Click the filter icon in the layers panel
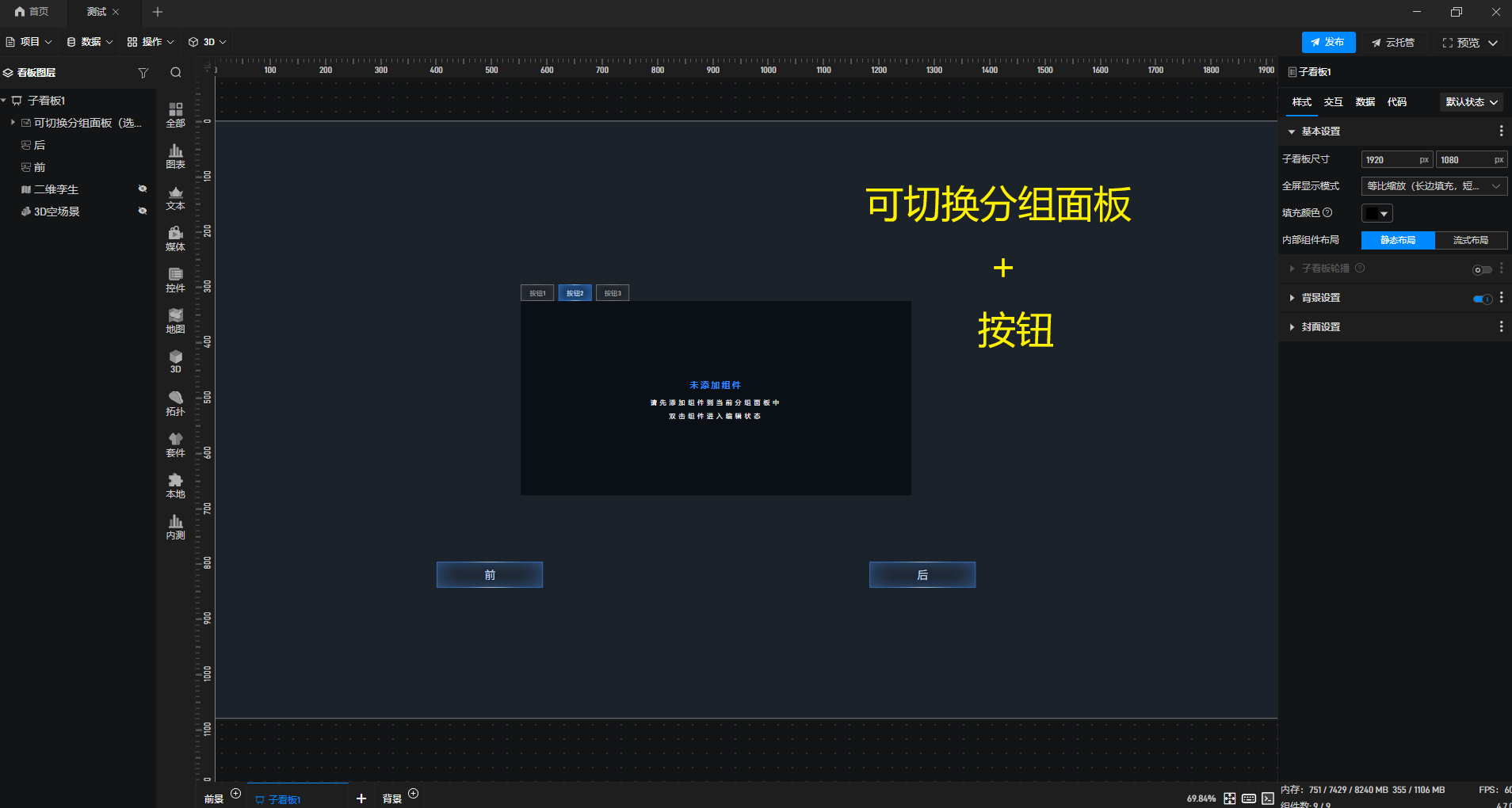 tap(144, 72)
